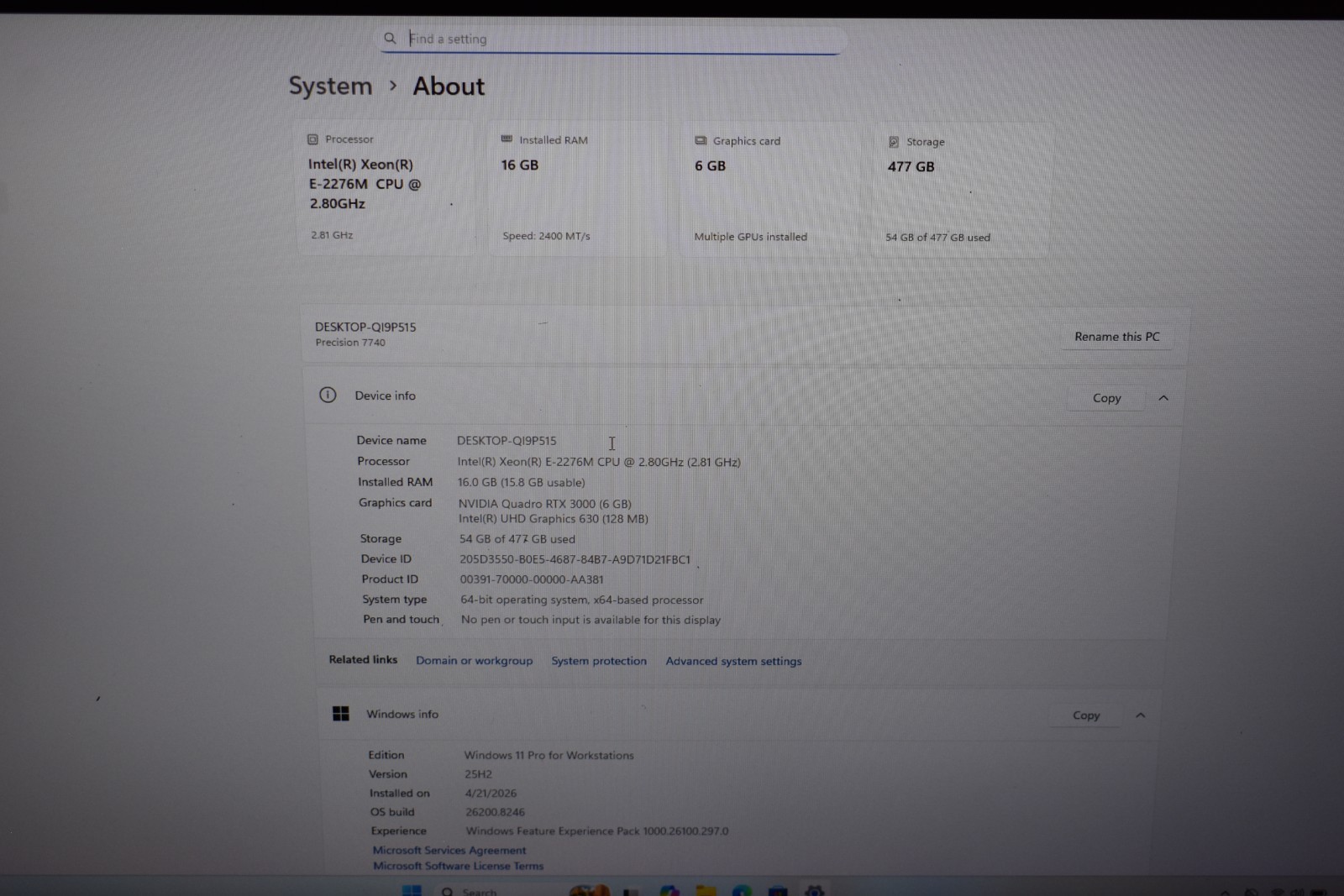
Task: Click the Speed: 2400 MT/s text
Action: 546,236
